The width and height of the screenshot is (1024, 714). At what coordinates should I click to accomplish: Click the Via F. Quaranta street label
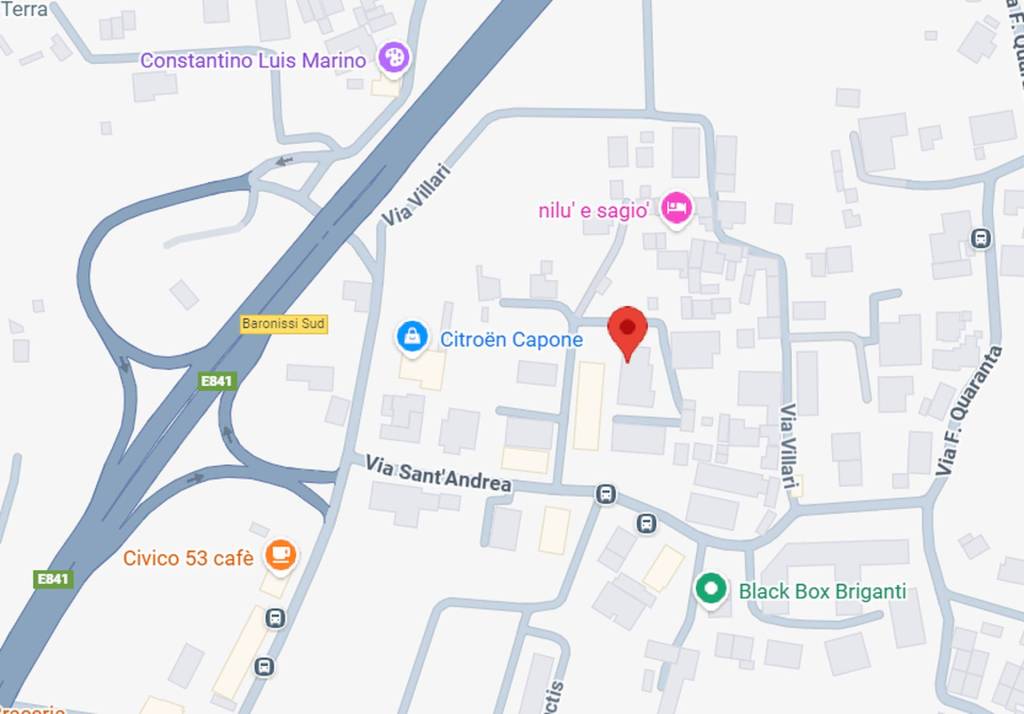[x=968, y=411]
